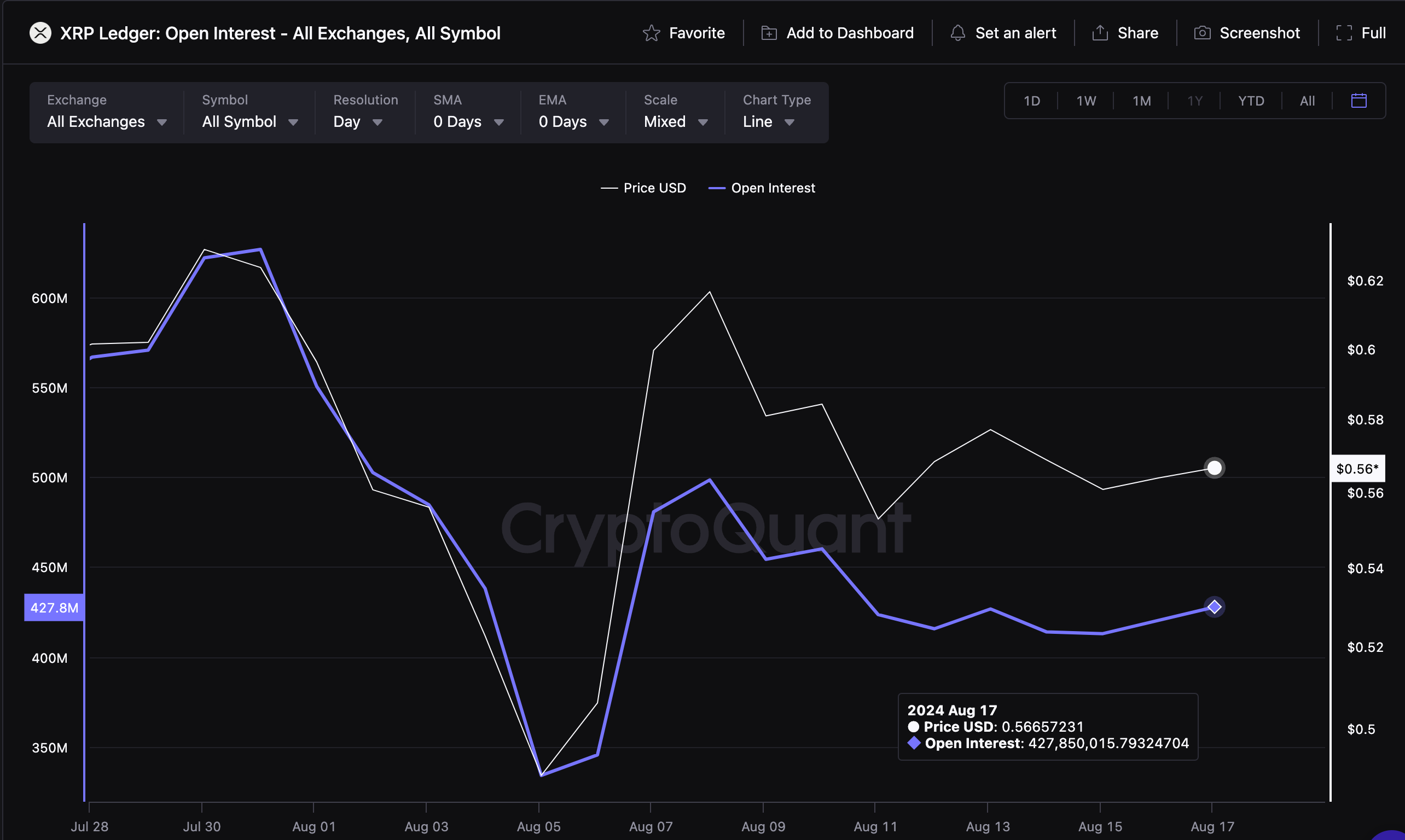Click the 427.8M open interest axis label
Viewport: 1405px width, 840px height.
pos(54,608)
